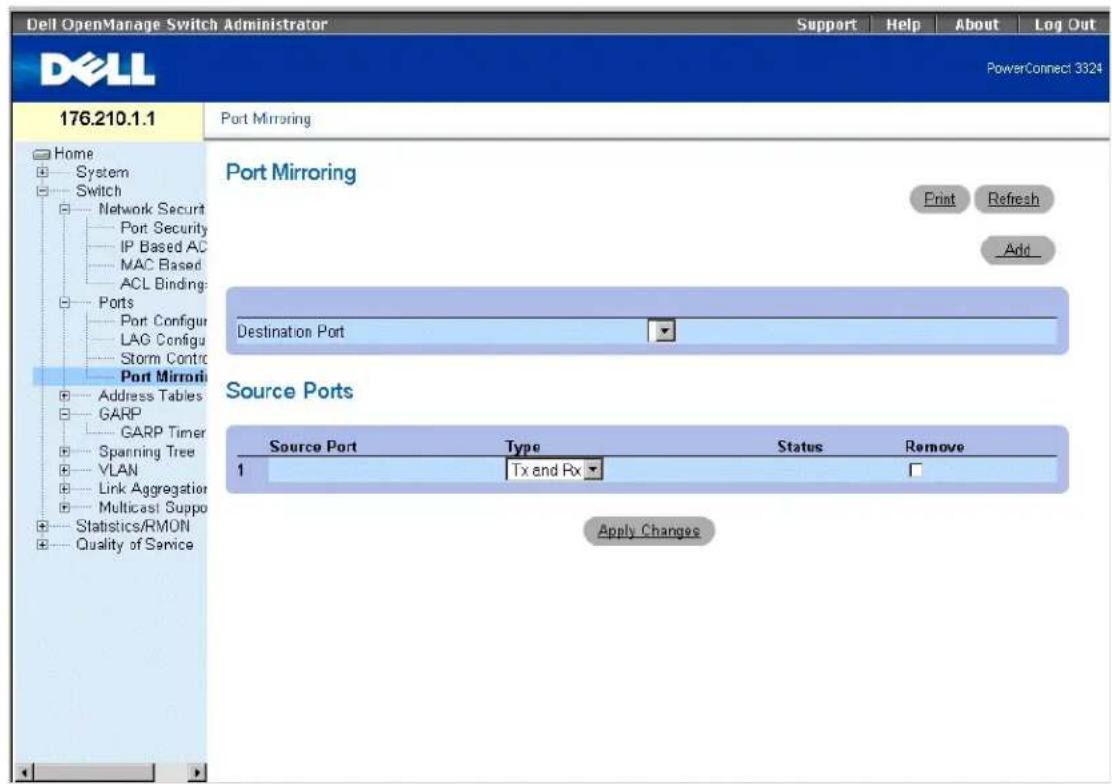Select Home in the navigation tree
The height and width of the screenshot is (784, 1112).
click(x=74, y=153)
